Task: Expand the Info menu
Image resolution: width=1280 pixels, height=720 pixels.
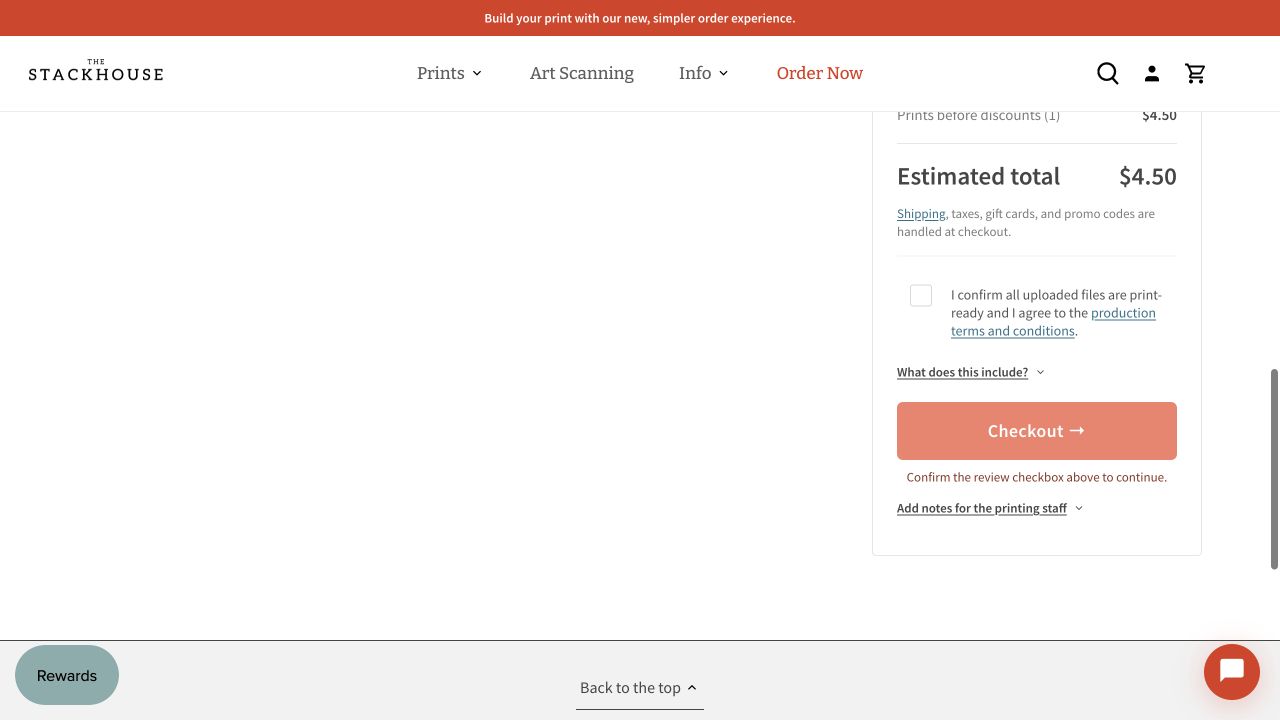Action: (x=704, y=73)
